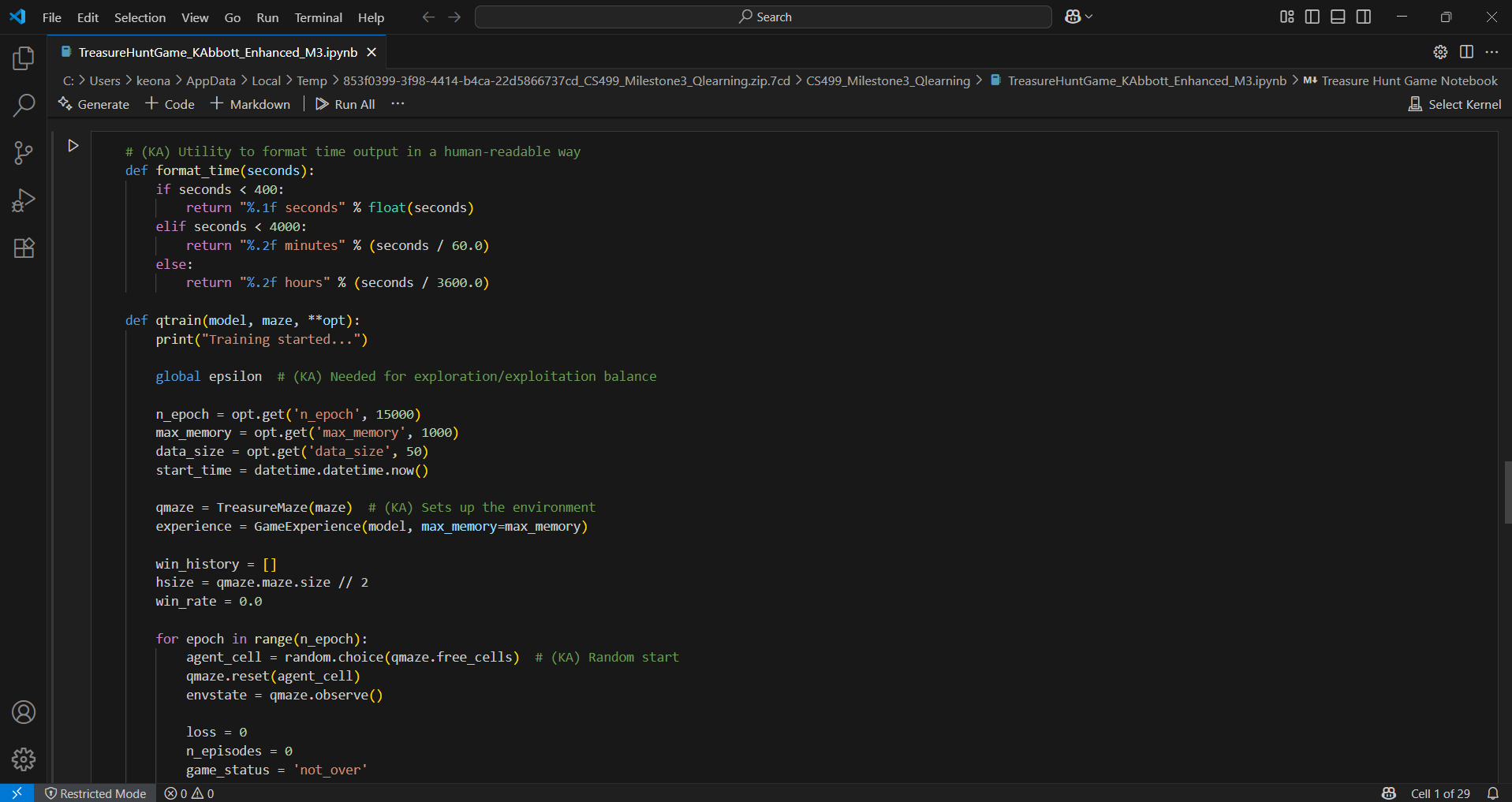Click the VS Code logo icon
Image resolution: width=1512 pixels, height=802 pixels.
click(x=17, y=17)
